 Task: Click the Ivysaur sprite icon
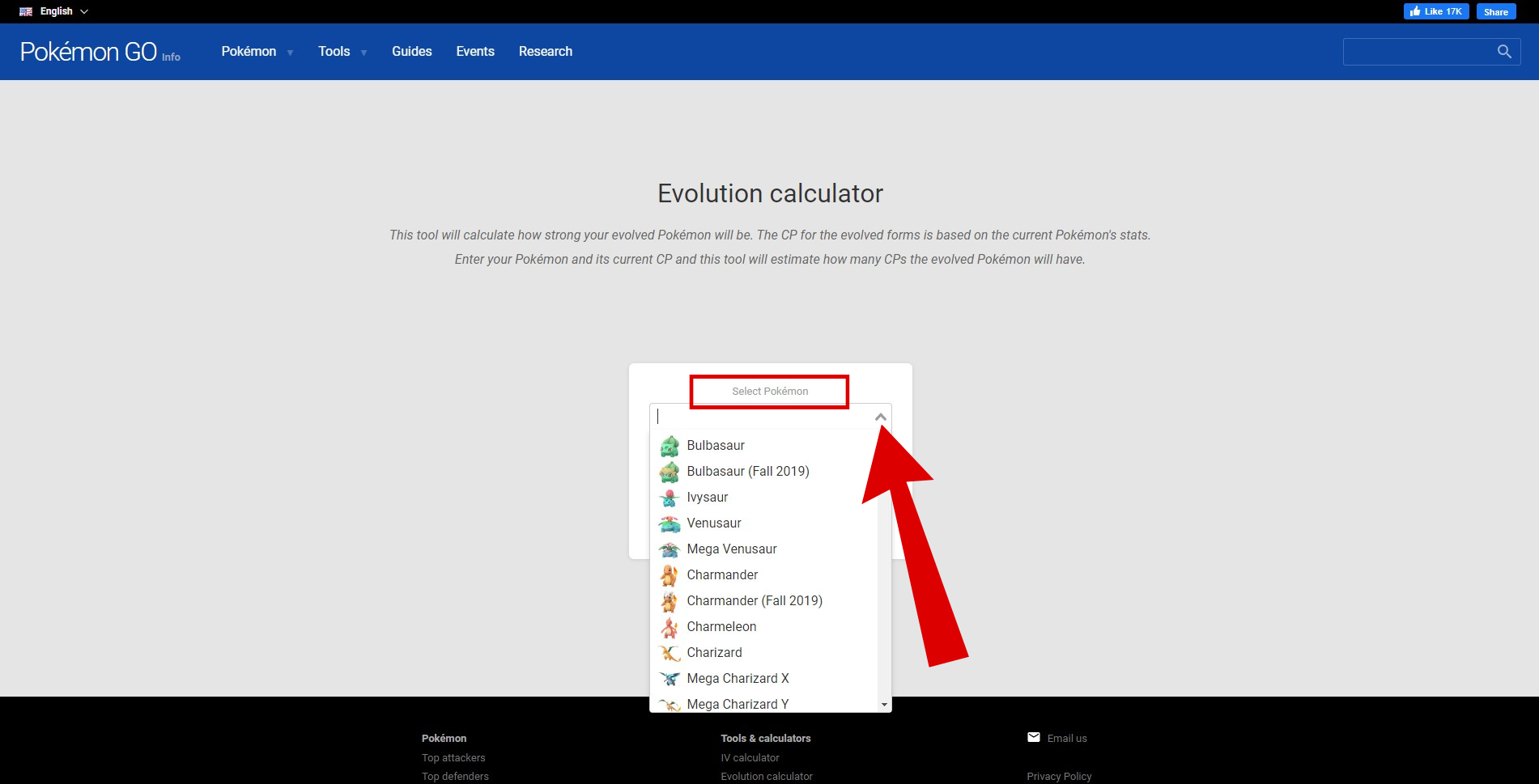tap(670, 498)
